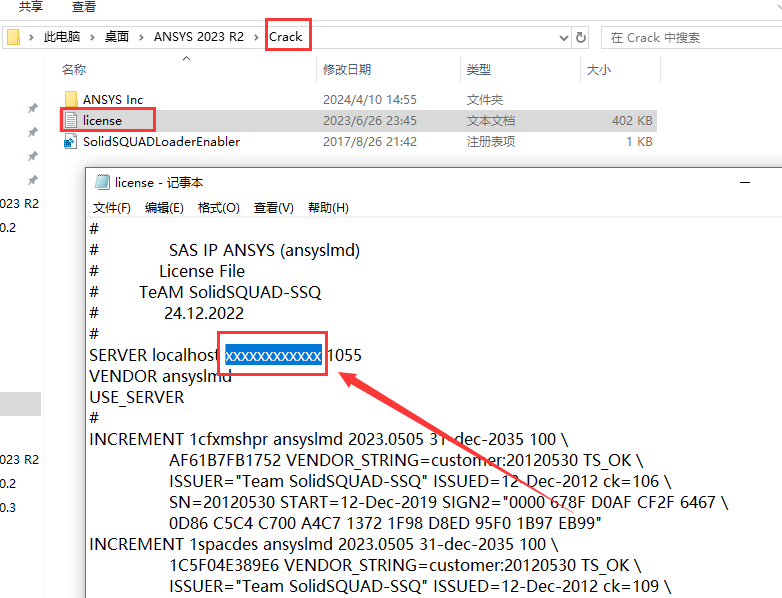Click the chevron after 桌面 in the breadcrumb
This screenshot has width=782, height=598.
coord(141,37)
